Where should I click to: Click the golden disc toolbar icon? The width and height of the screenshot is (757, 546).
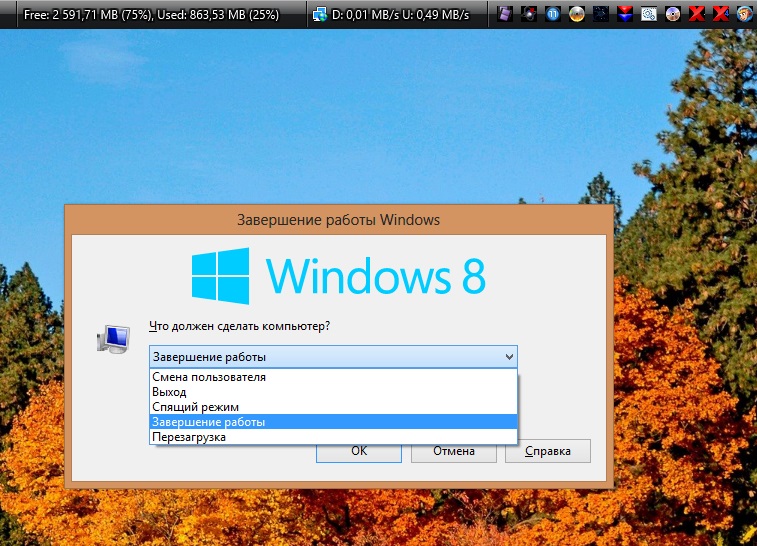(x=576, y=14)
